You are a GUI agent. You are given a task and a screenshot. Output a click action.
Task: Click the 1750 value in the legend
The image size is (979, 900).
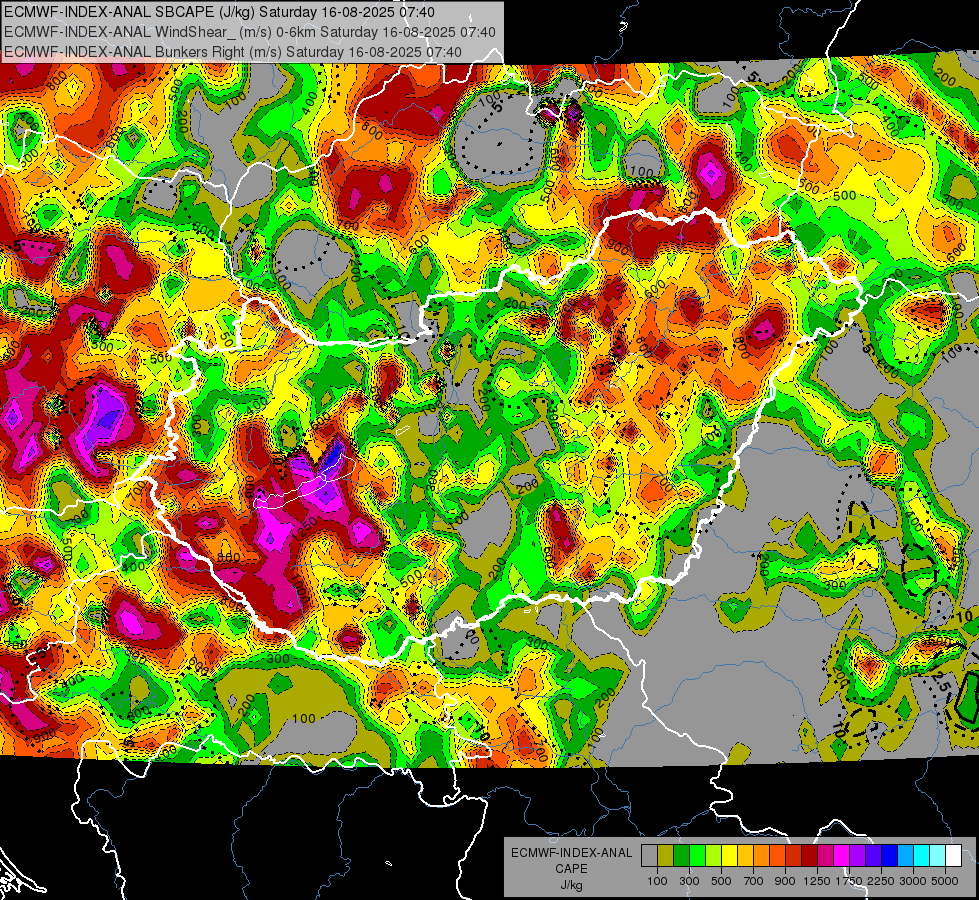[849, 881]
